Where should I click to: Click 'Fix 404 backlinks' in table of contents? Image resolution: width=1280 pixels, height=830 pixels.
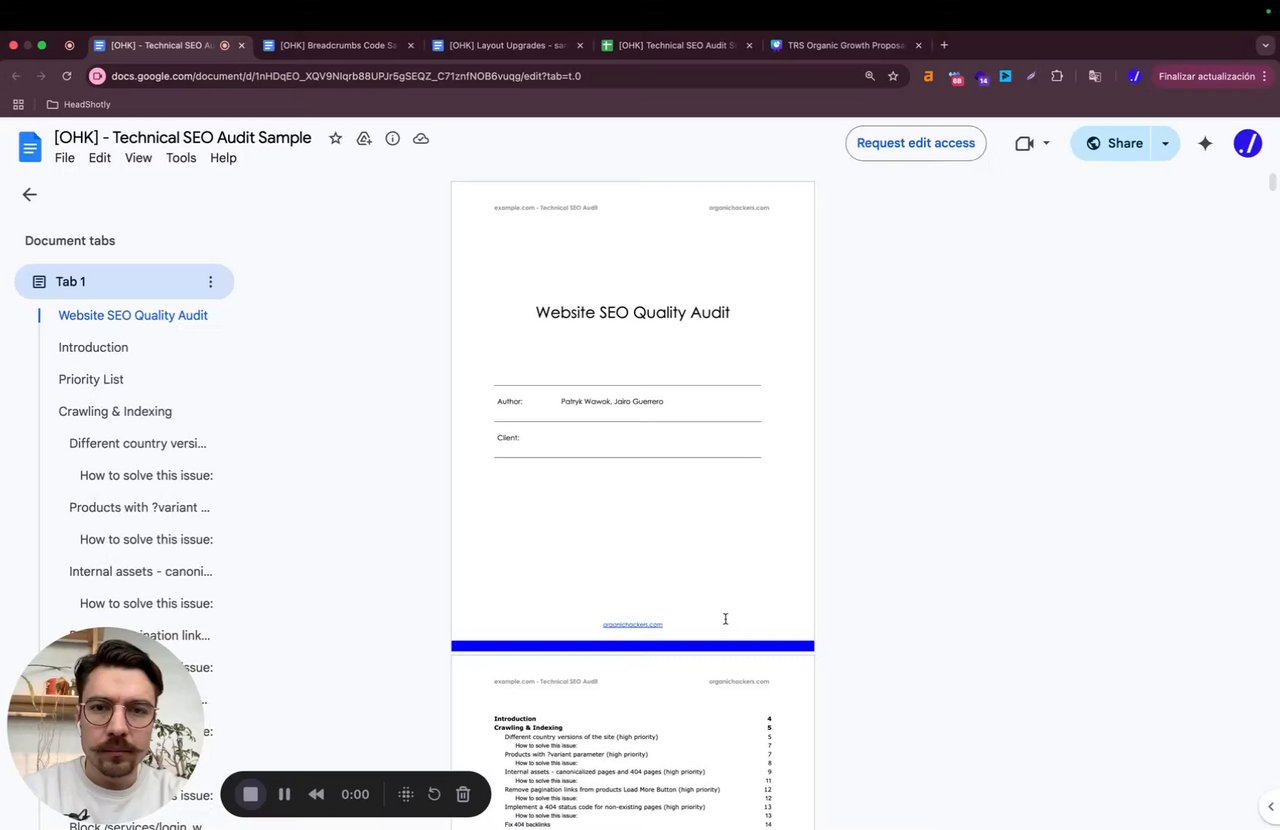click(527, 824)
